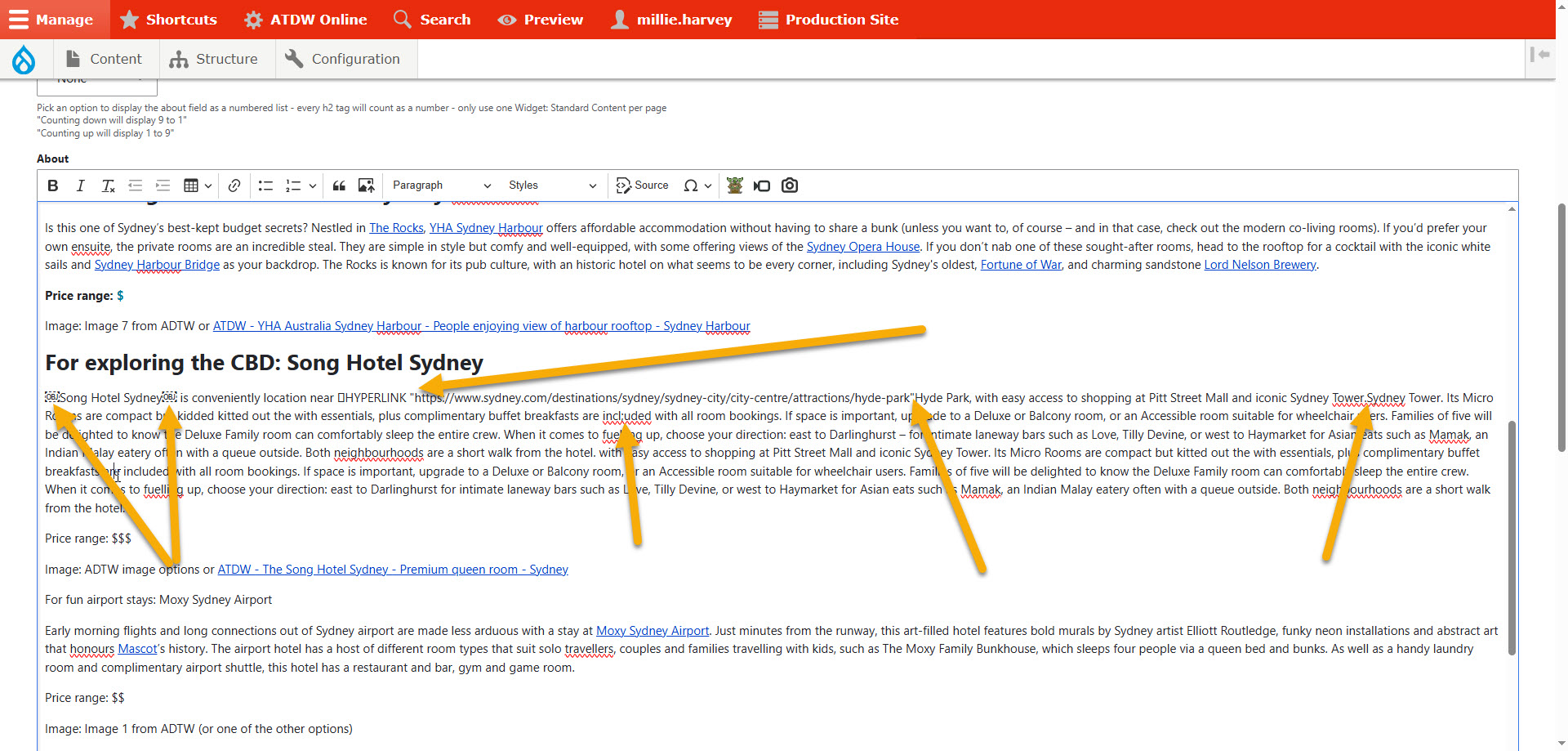Open the millie.harvey user menu
This screenshot has height=751, width=1568.
[x=671, y=20]
